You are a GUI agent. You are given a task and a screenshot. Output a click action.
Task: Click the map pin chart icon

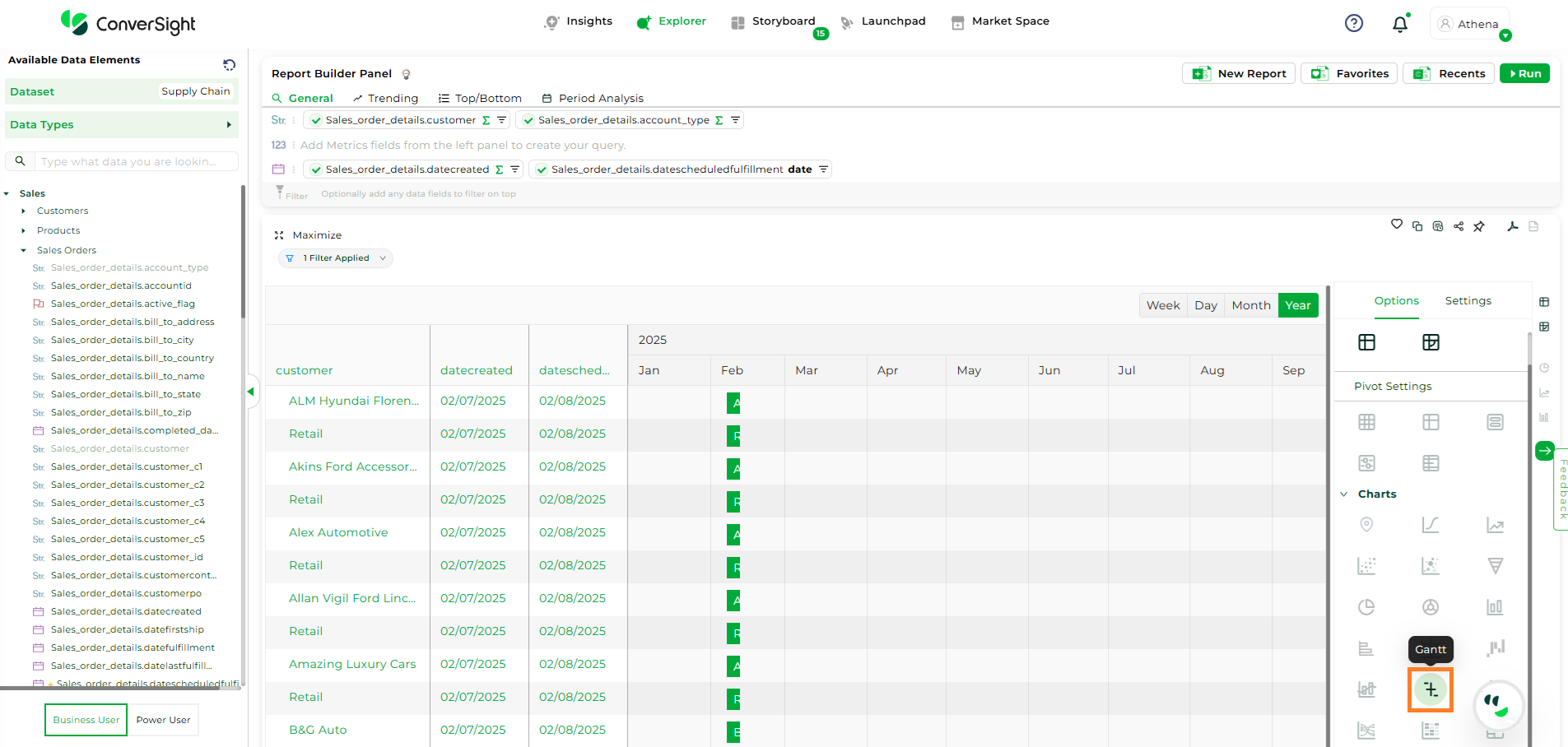pyautogui.click(x=1366, y=525)
